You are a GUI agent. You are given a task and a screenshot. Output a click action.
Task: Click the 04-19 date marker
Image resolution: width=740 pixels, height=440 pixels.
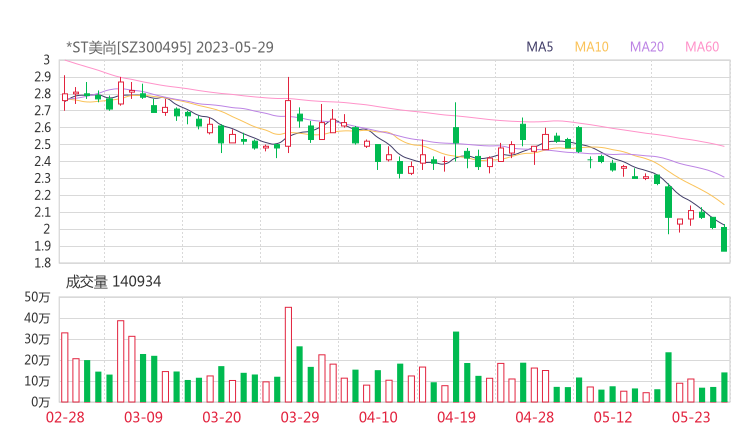[x=455, y=417]
